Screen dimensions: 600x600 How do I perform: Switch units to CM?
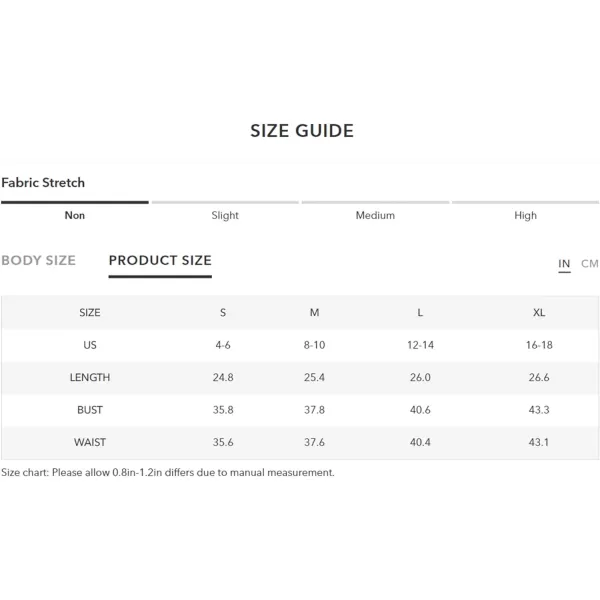click(x=589, y=264)
